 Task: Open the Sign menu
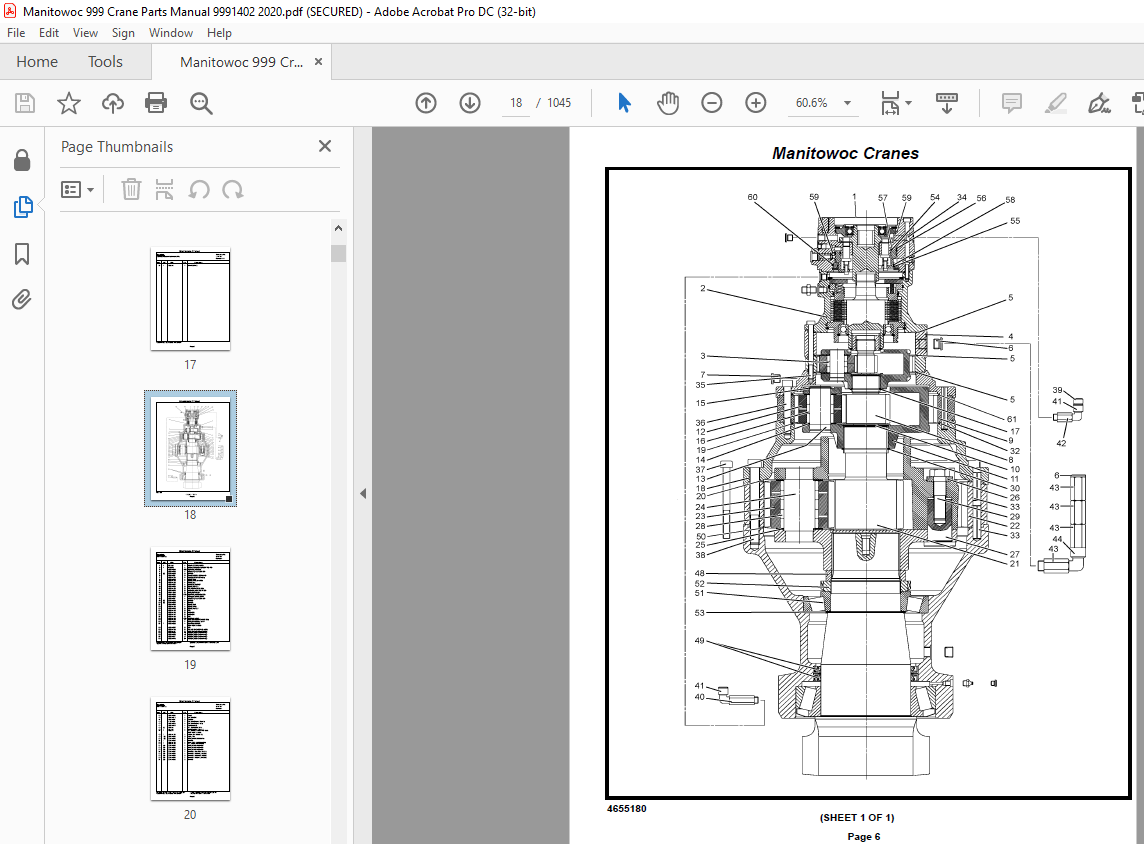coord(123,33)
